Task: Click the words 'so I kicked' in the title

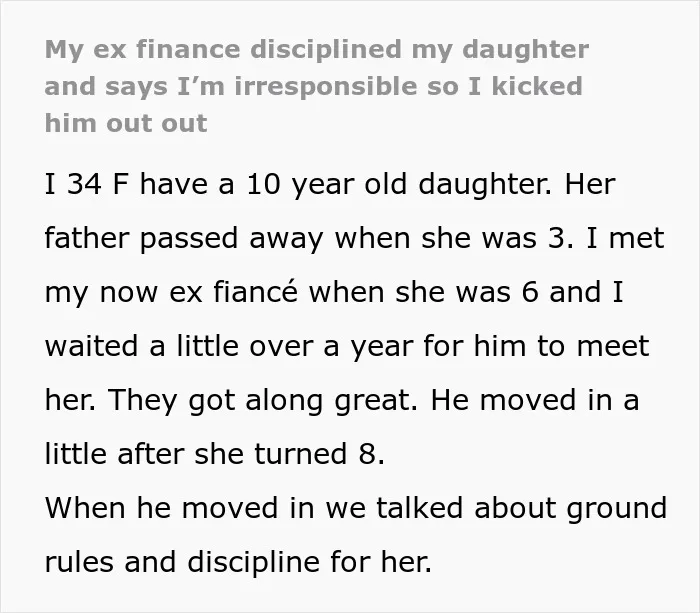Action: pos(505,86)
